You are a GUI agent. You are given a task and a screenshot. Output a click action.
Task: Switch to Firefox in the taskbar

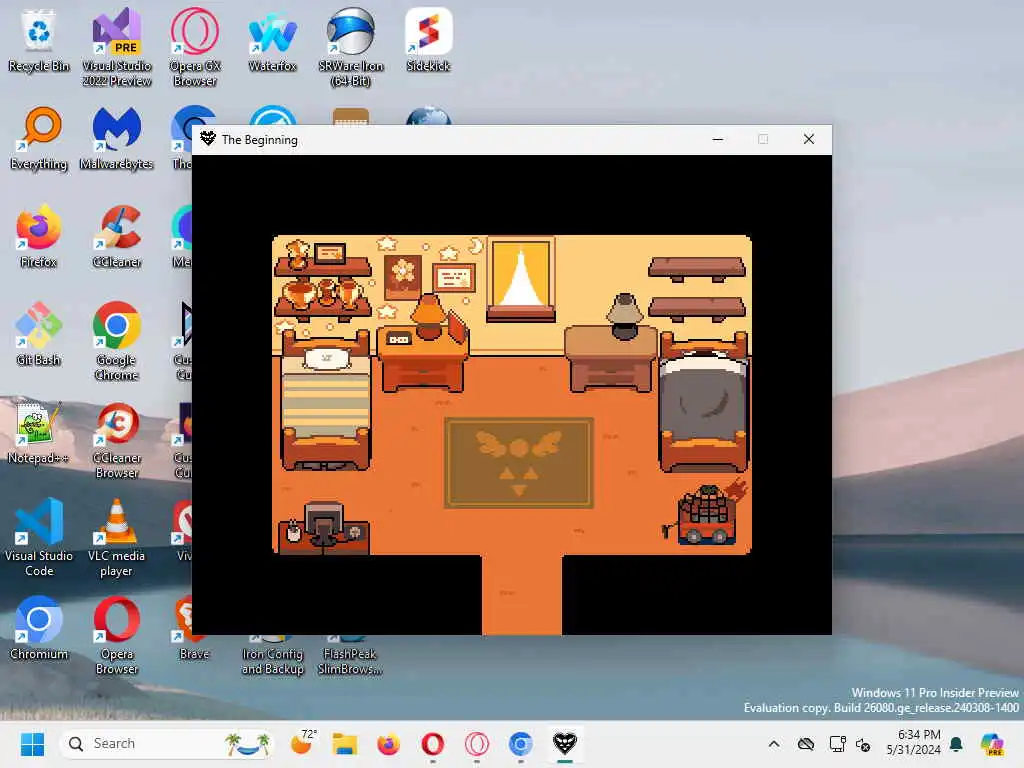[x=389, y=743]
